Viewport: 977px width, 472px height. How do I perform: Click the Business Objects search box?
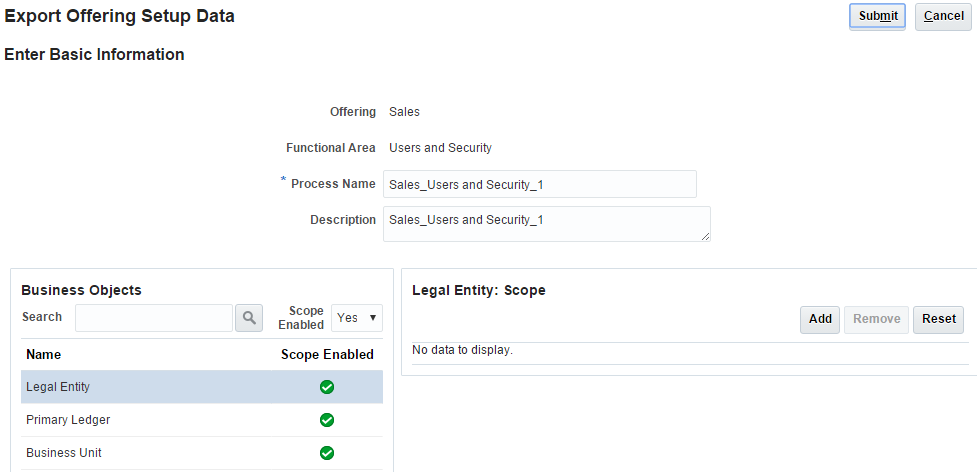pyautogui.click(x=154, y=318)
